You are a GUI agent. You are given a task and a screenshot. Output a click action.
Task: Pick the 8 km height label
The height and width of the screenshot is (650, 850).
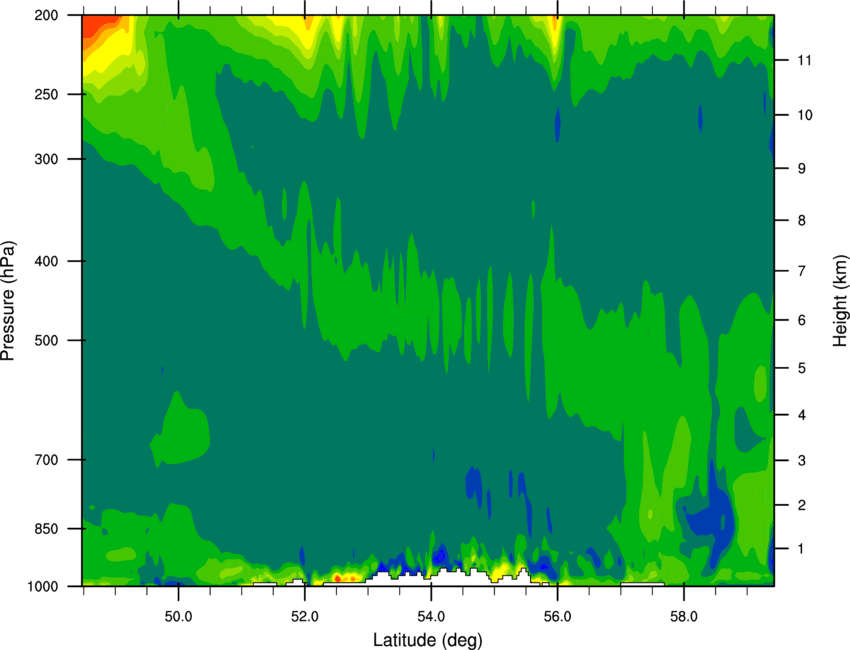[802, 221]
